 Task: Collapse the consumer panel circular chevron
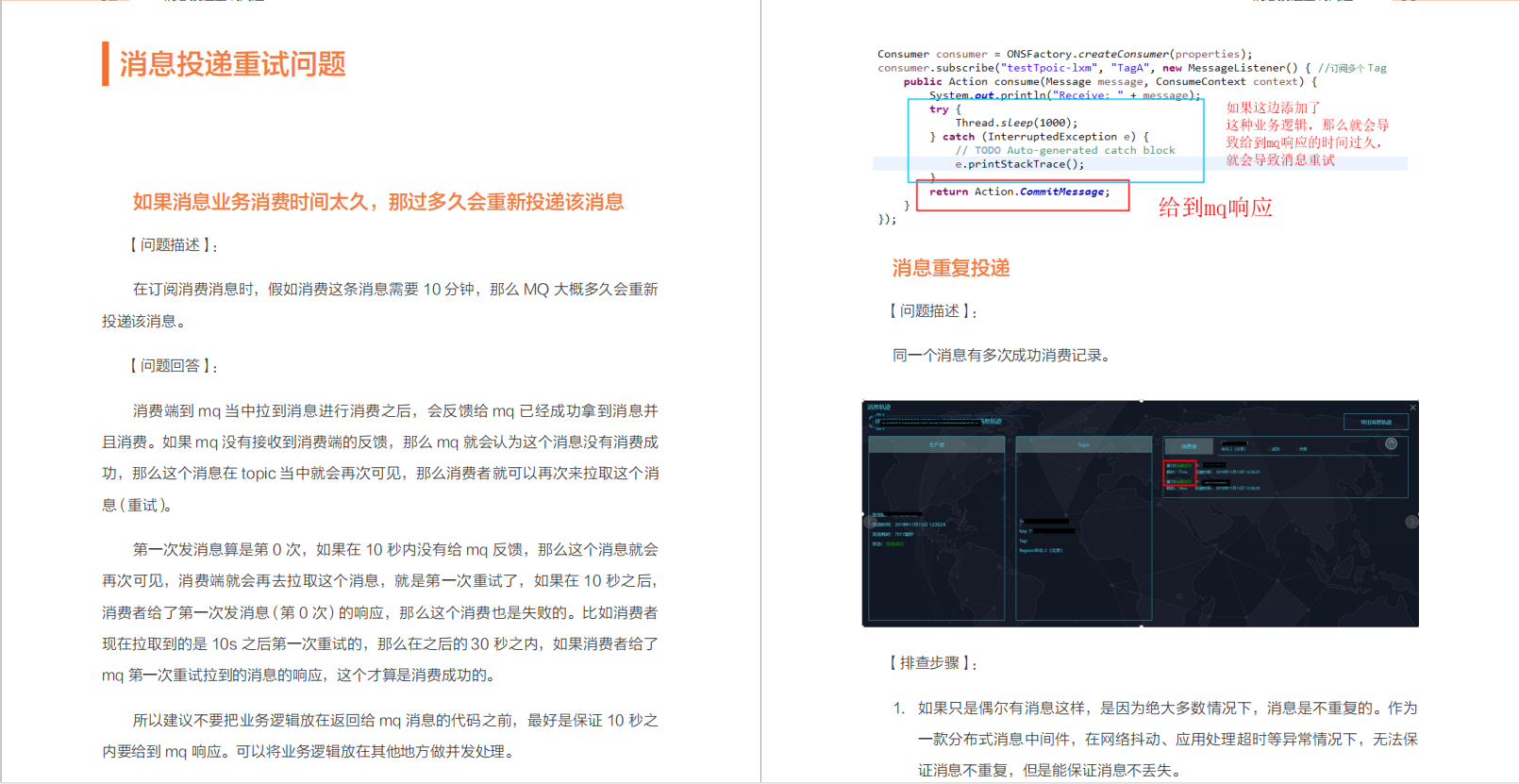click(x=1391, y=443)
